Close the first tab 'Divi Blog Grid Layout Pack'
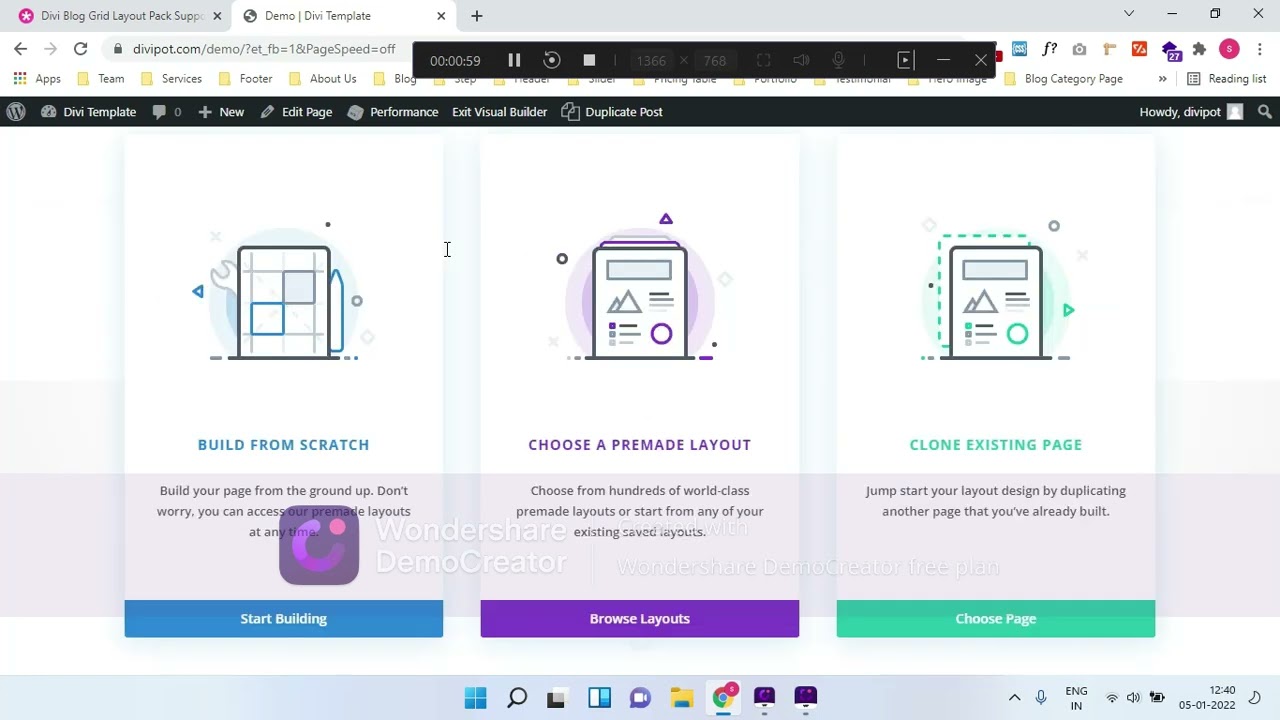This screenshot has height=720, width=1280. point(217,16)
